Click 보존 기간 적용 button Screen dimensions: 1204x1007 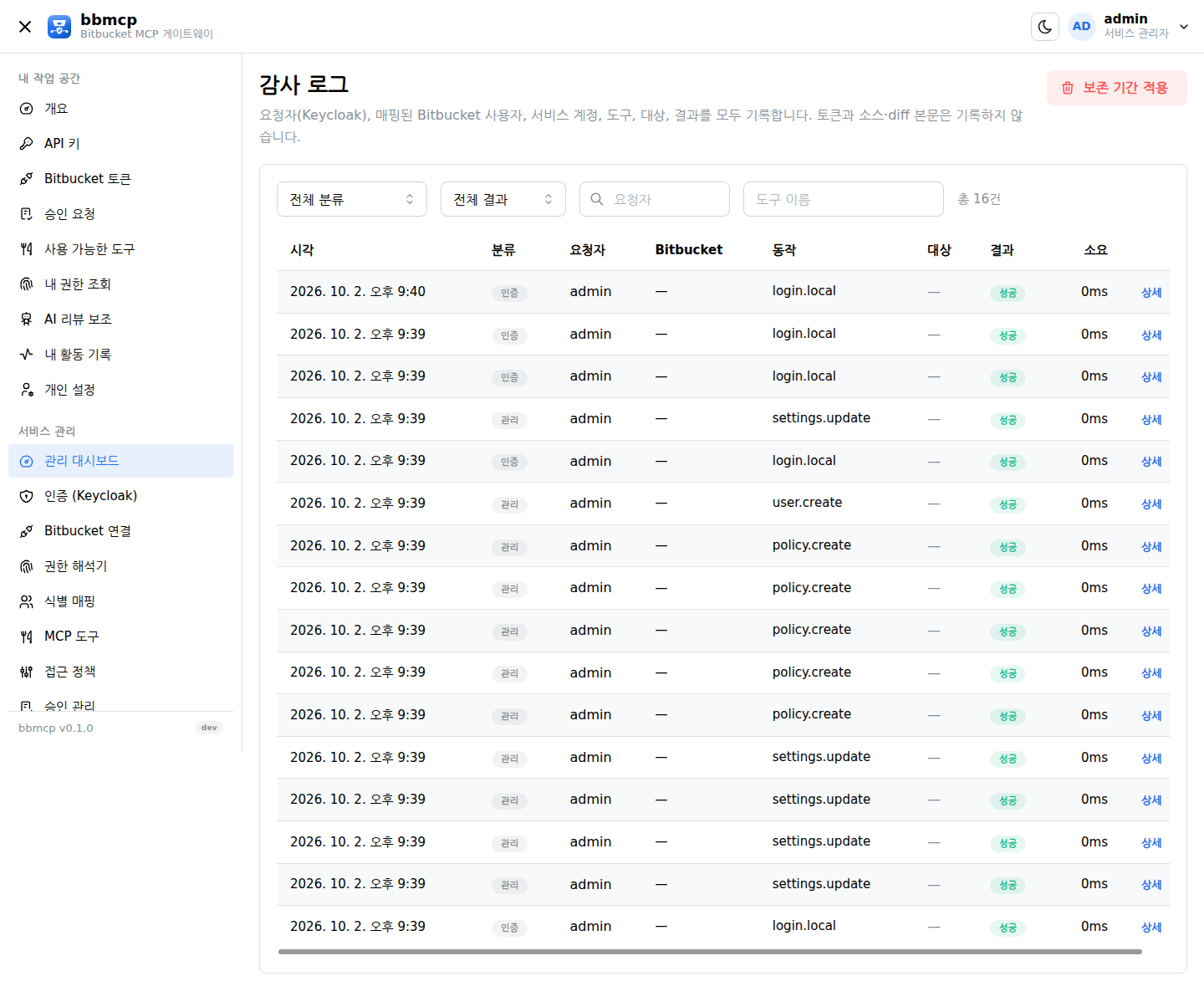1116,88
